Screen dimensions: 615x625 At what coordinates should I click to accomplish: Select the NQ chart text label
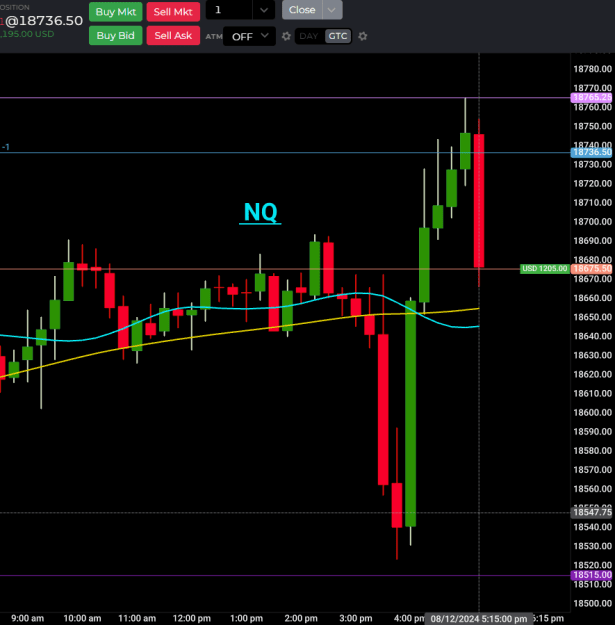coord(260,212)
